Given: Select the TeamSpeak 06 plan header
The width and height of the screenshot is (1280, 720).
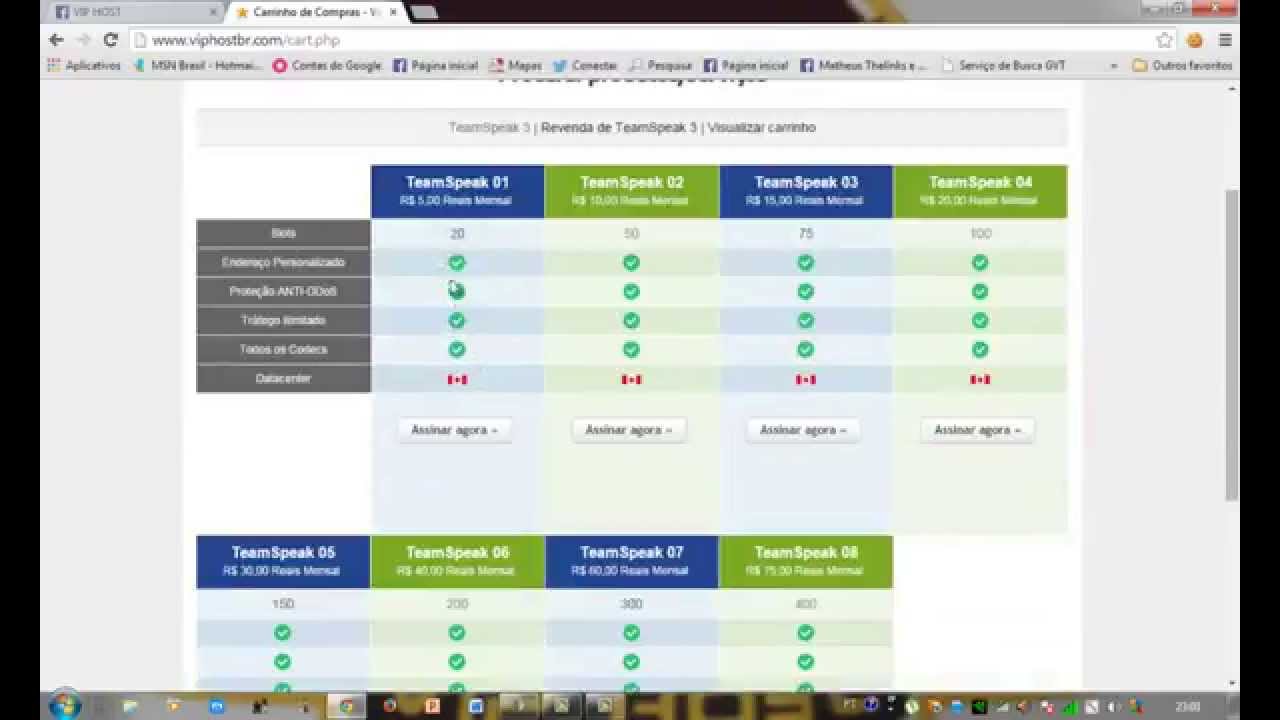Looking at the screenshot, I should (457, 561).
